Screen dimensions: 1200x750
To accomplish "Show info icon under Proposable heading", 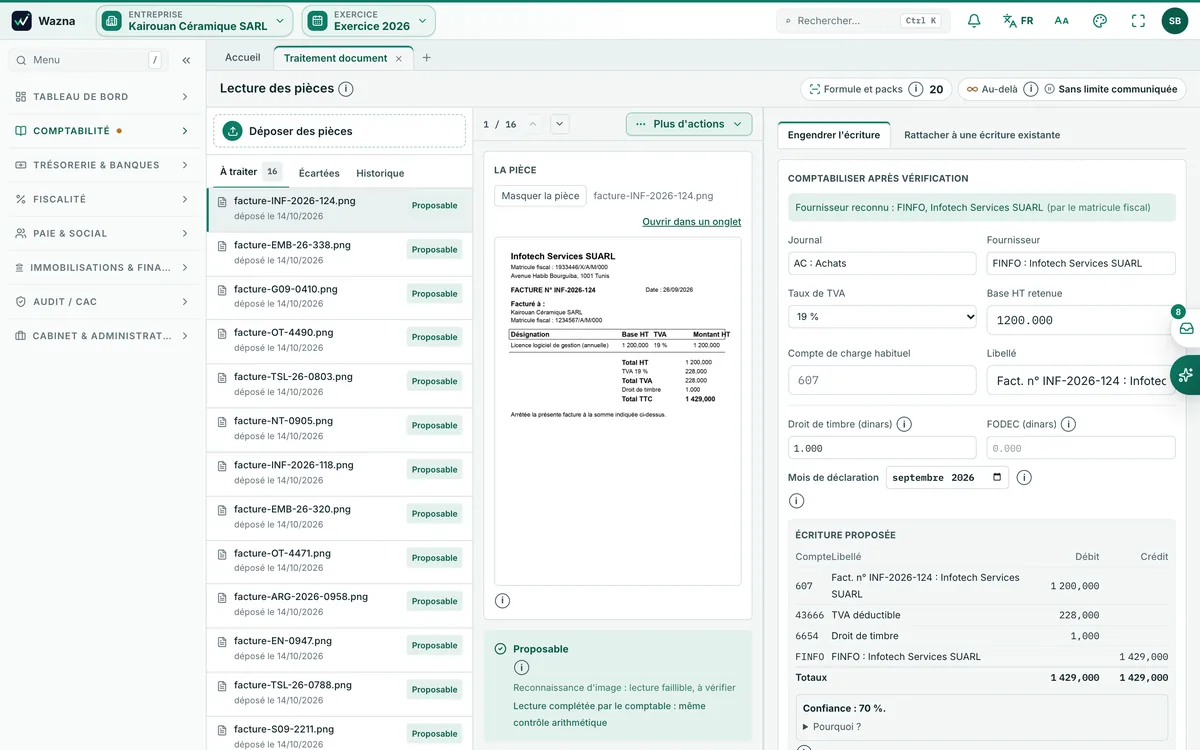I will [x=521, y=668].
